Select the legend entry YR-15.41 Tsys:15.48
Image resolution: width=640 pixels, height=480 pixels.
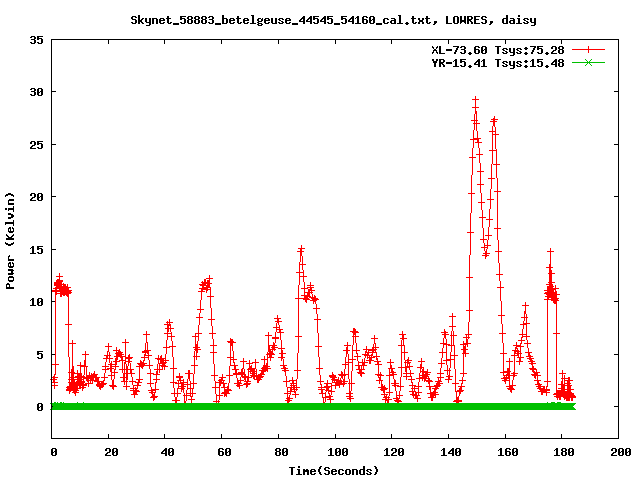498,63
